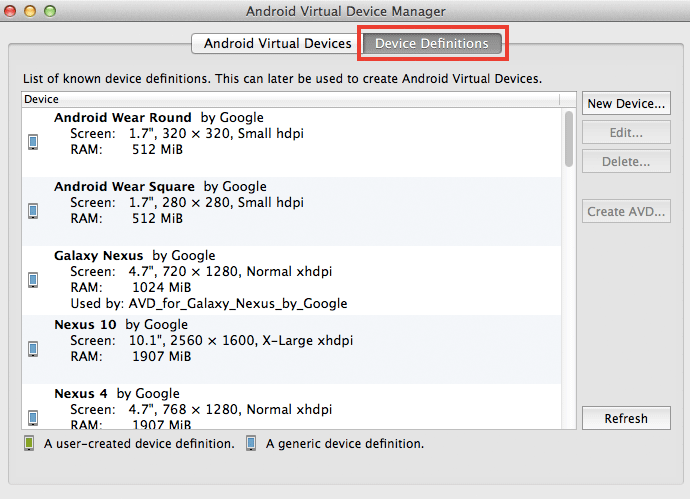Refresh the device definitions list

coord(626,418)
